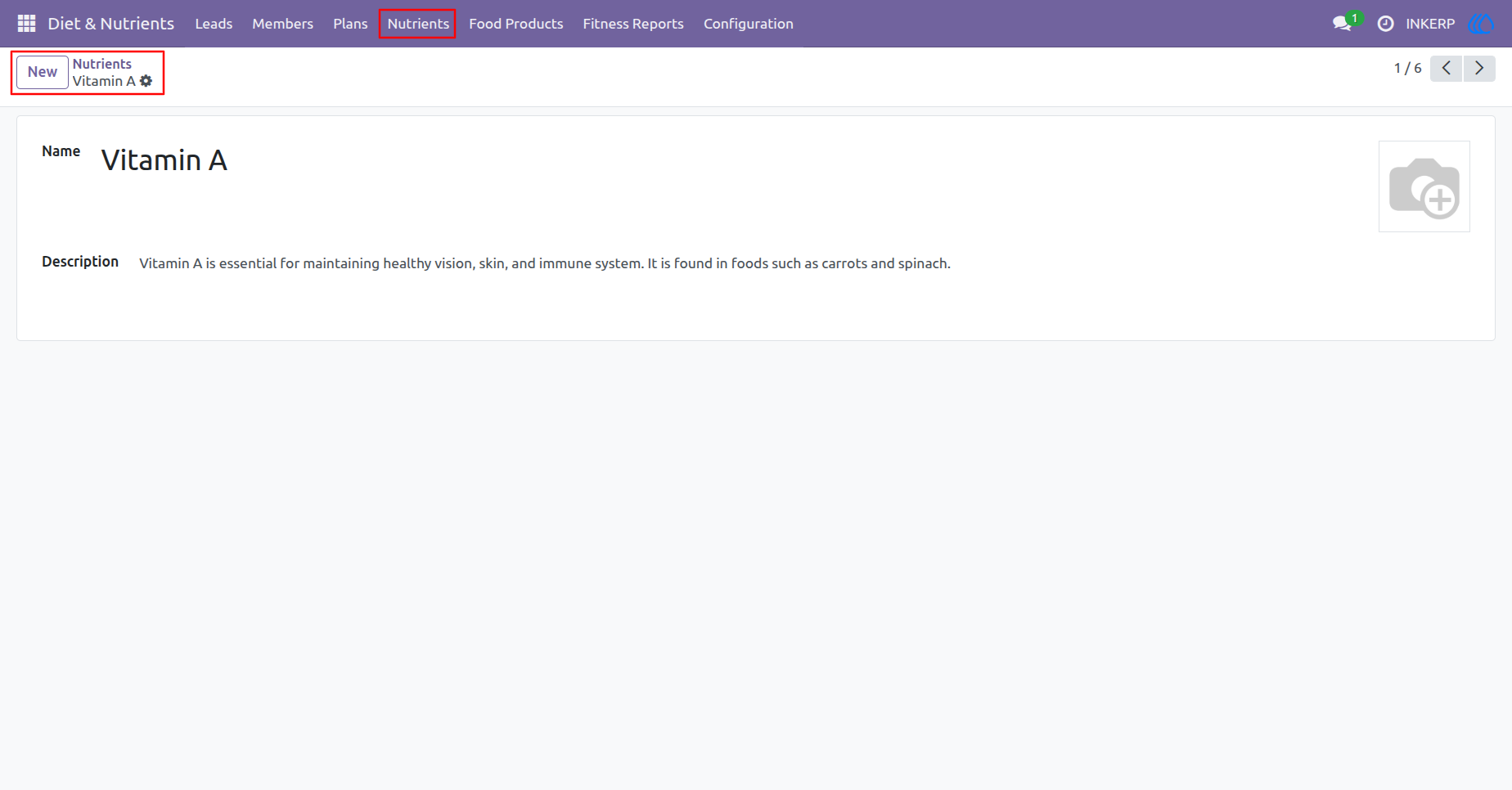Click the Name field label

click(61, 151)
